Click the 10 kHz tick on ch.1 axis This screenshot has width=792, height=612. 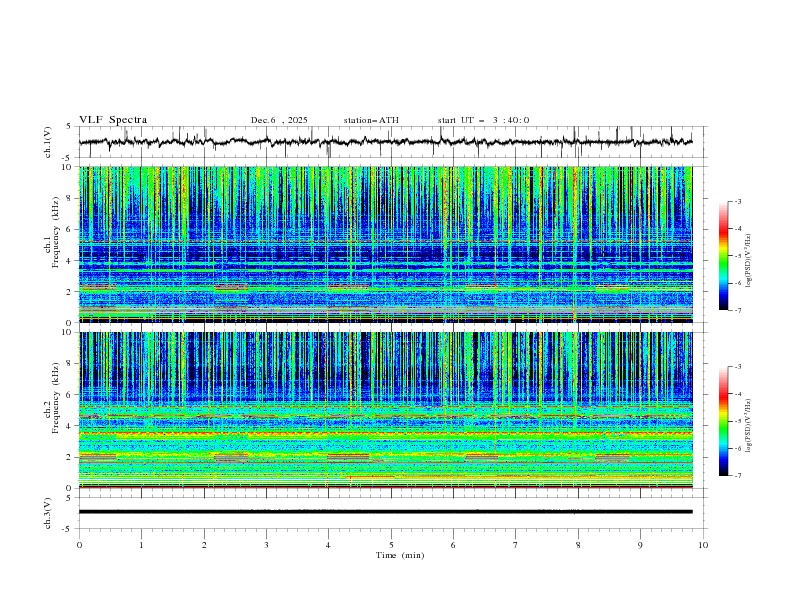(68, 168)
